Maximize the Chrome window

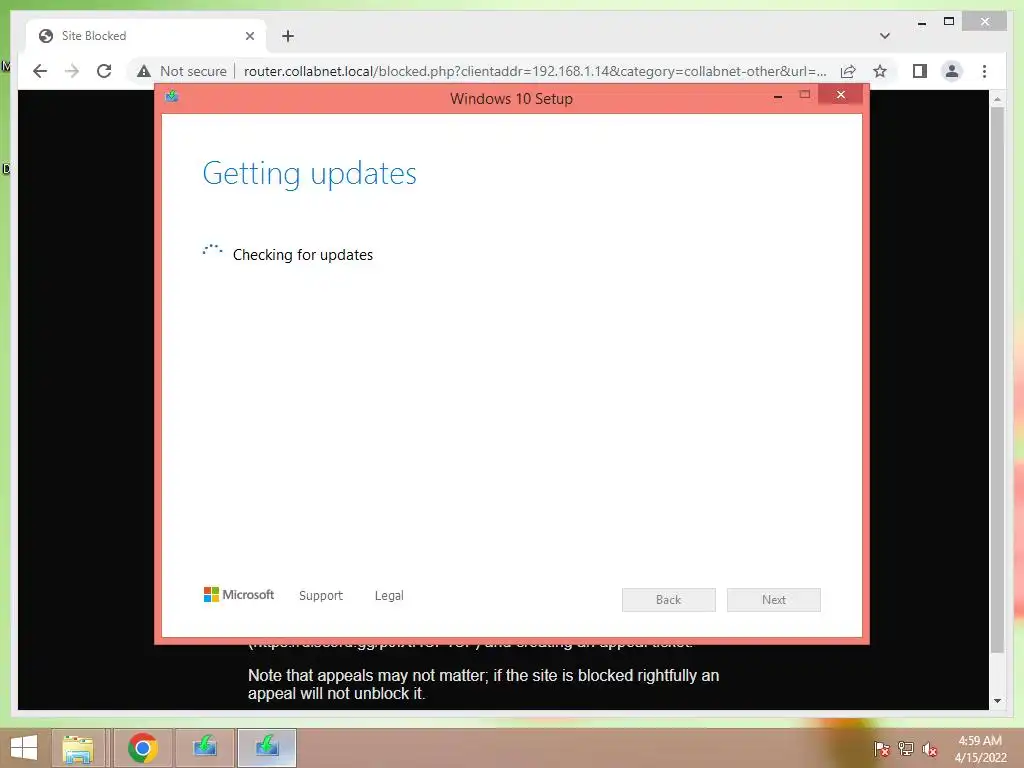[x=949, y=22]
